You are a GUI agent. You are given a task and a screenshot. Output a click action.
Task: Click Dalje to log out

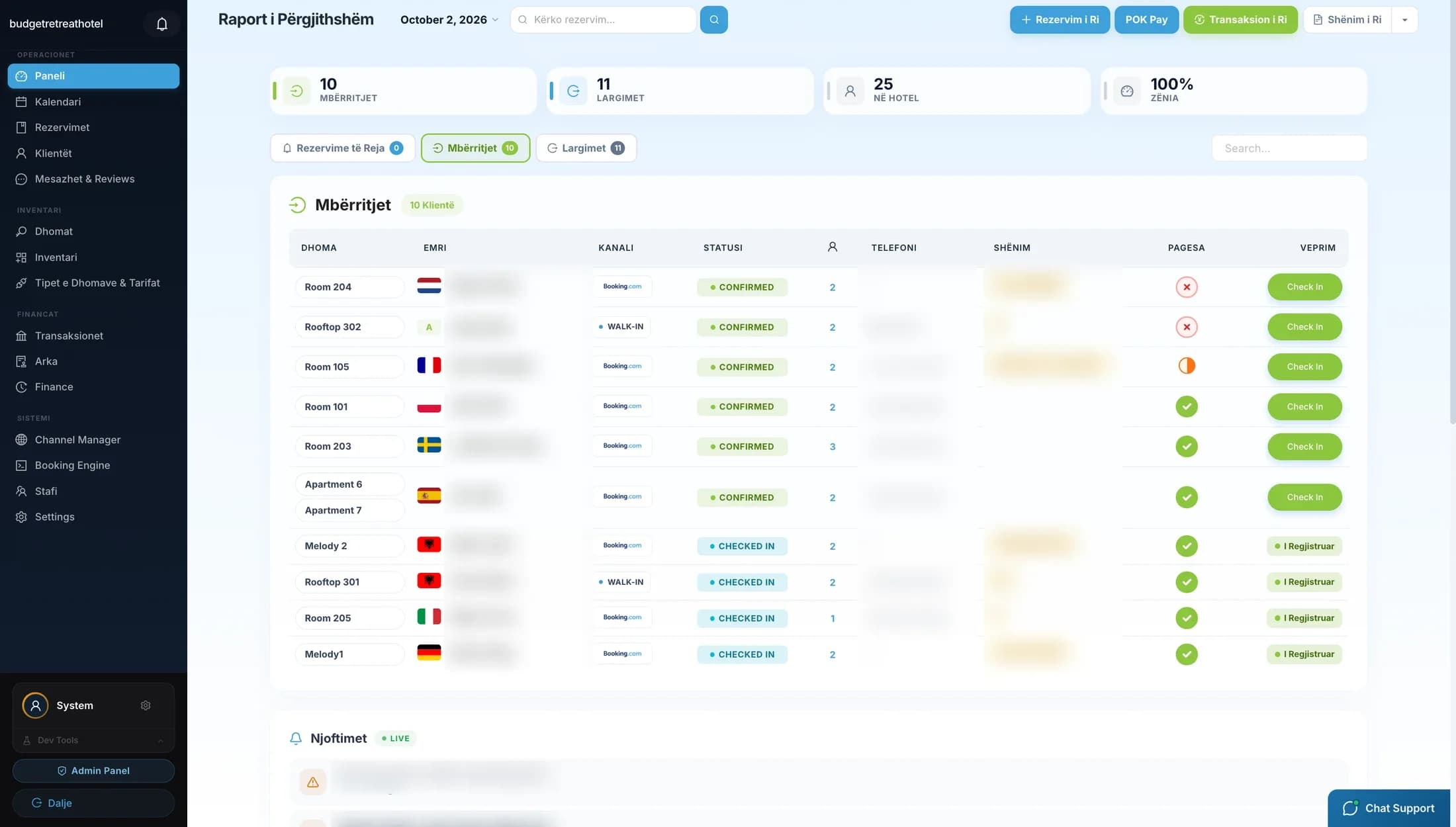93,803
